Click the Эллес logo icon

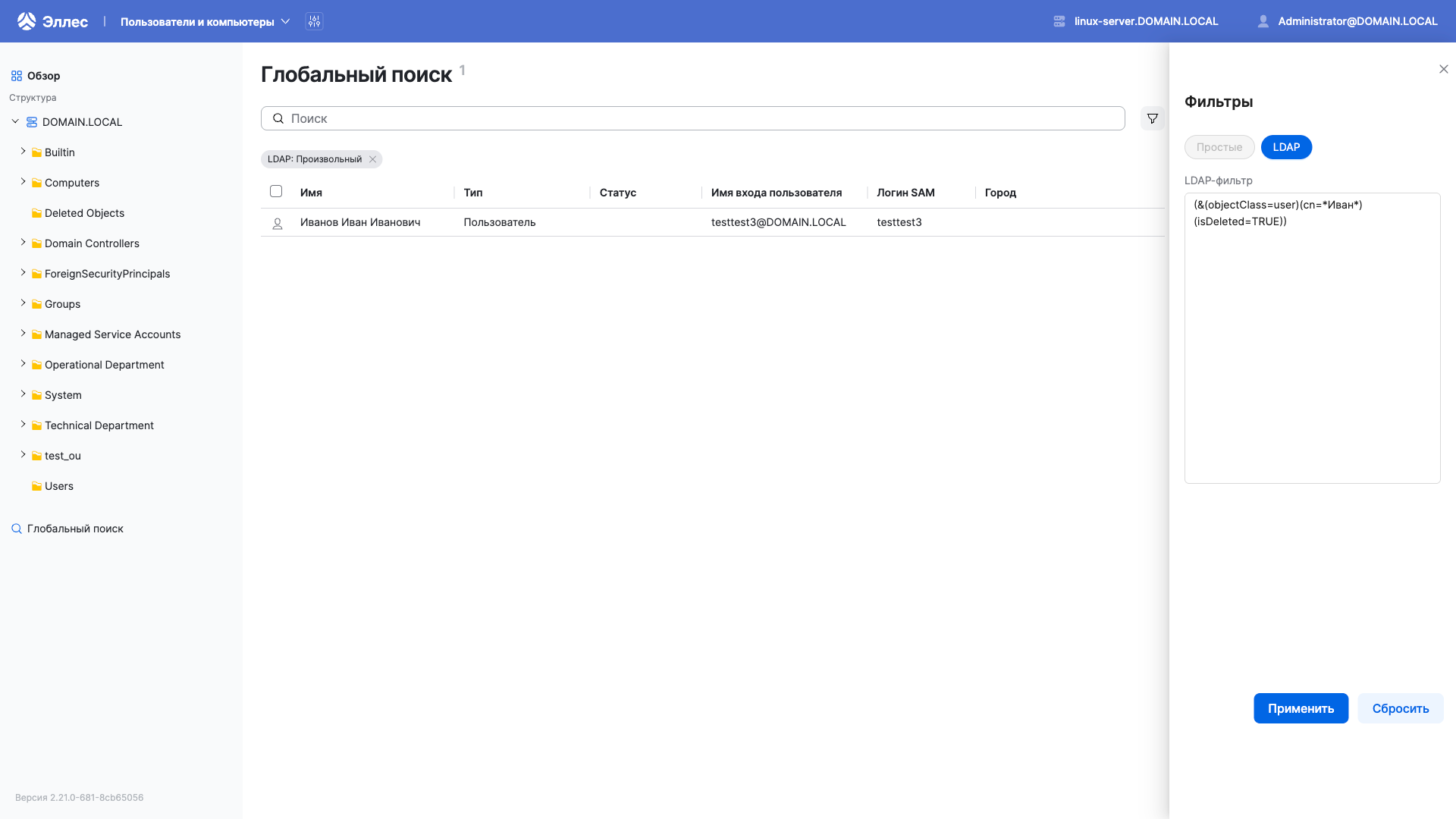point(27,21)
